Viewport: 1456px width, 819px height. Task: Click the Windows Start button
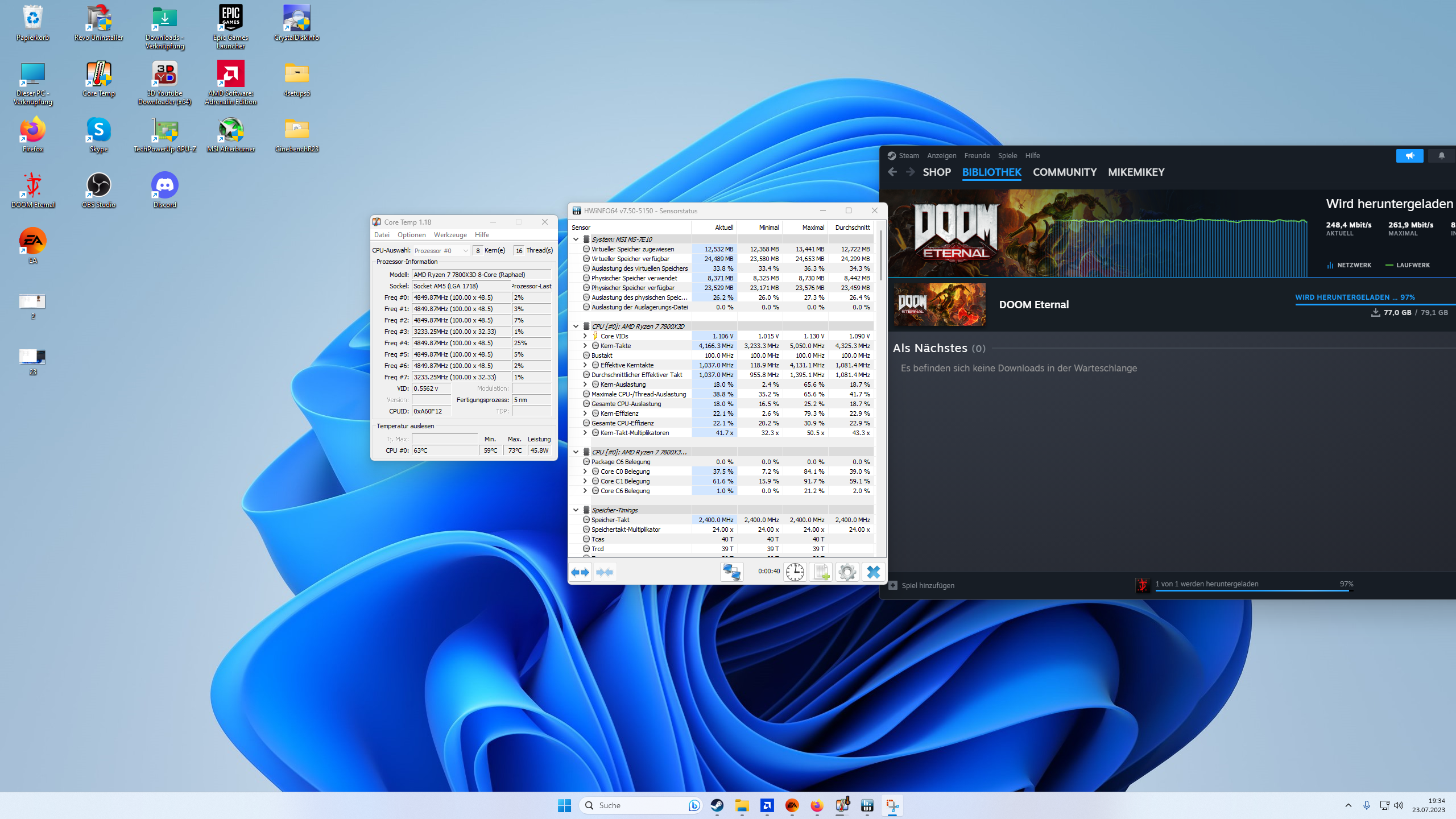click(x=564, y=805)
